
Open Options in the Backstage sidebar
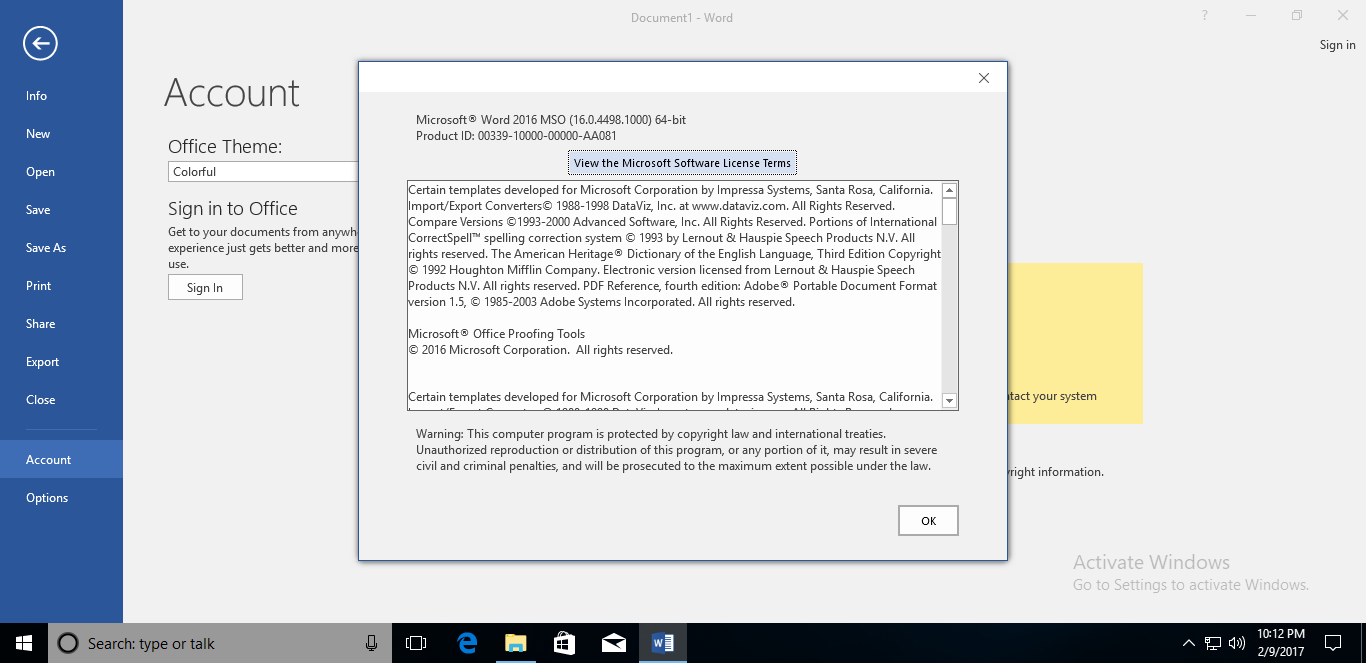click(61, 498)
